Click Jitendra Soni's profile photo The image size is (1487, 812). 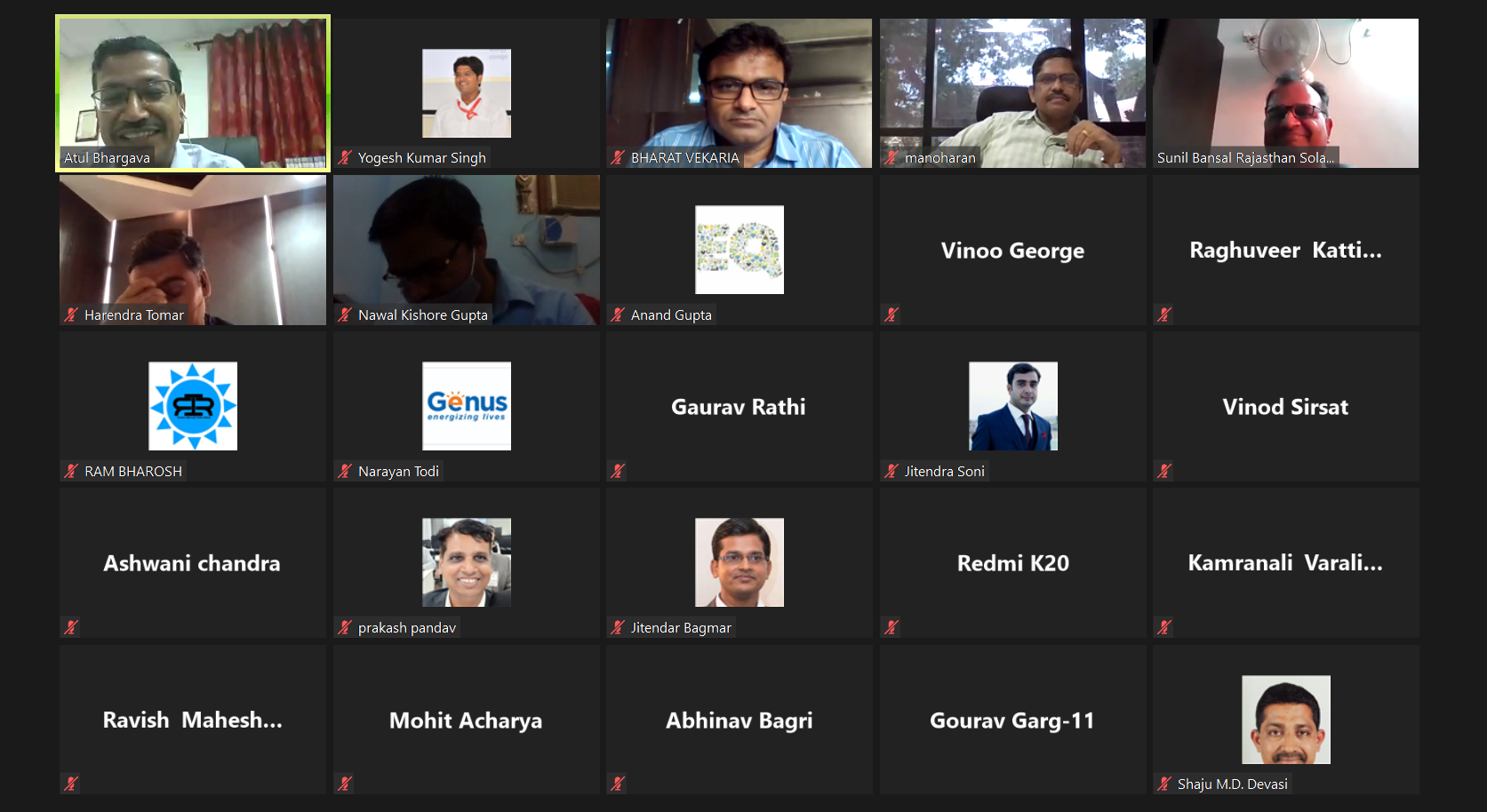(x=1013, y=406)
